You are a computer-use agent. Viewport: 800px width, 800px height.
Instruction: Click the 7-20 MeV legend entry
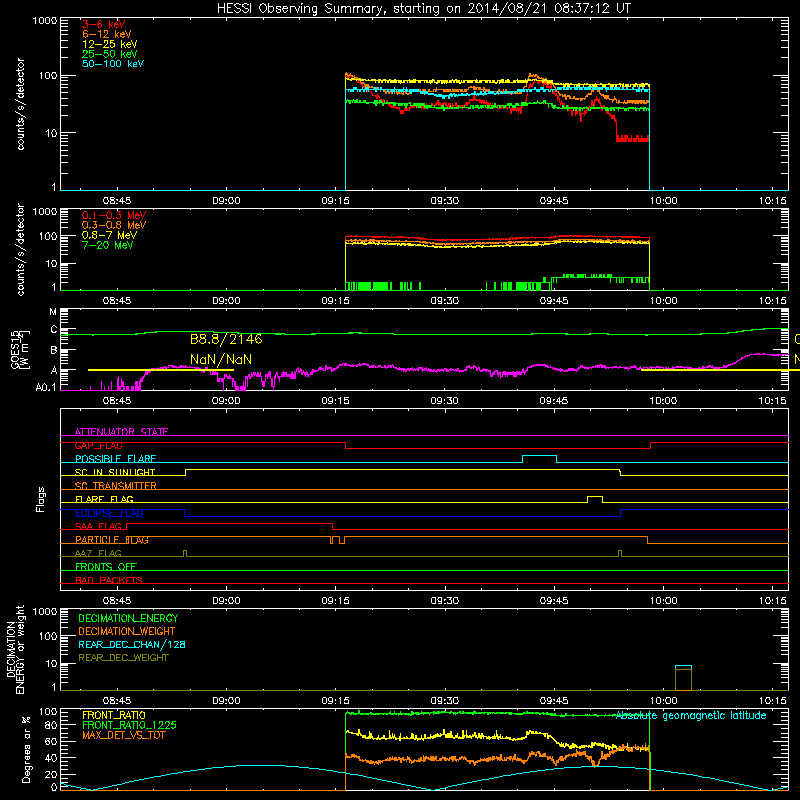(107, 245)
